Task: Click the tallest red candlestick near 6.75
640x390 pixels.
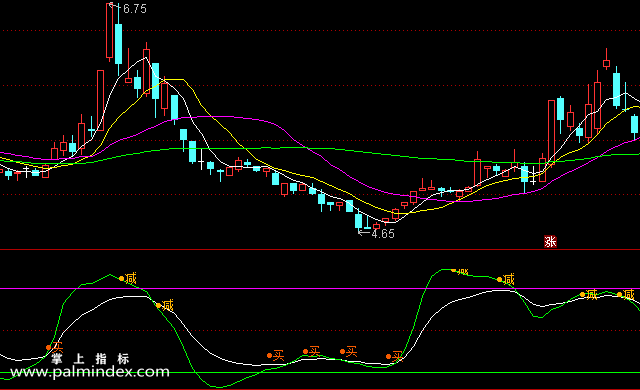Action: click(109, 31)
